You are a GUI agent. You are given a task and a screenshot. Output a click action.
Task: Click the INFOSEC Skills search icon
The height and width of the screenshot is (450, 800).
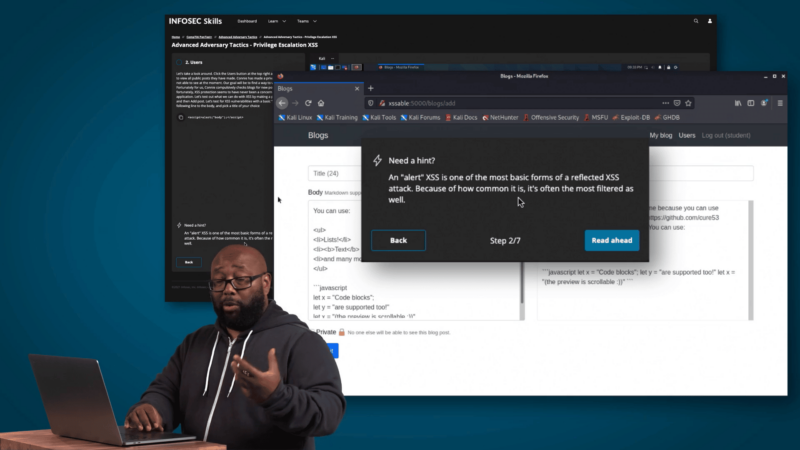(696, 20)
